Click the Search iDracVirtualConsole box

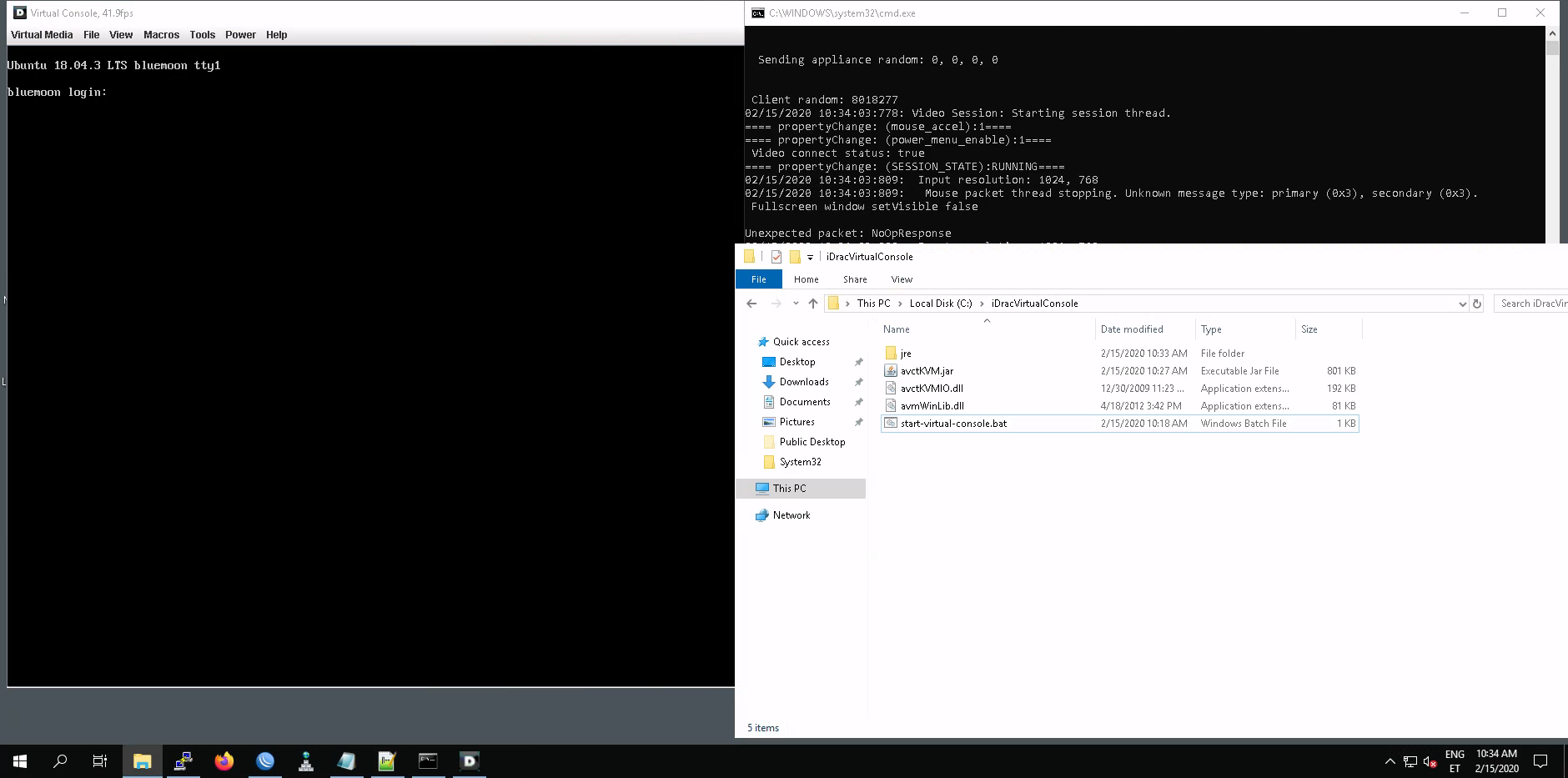click(1531, 304)
